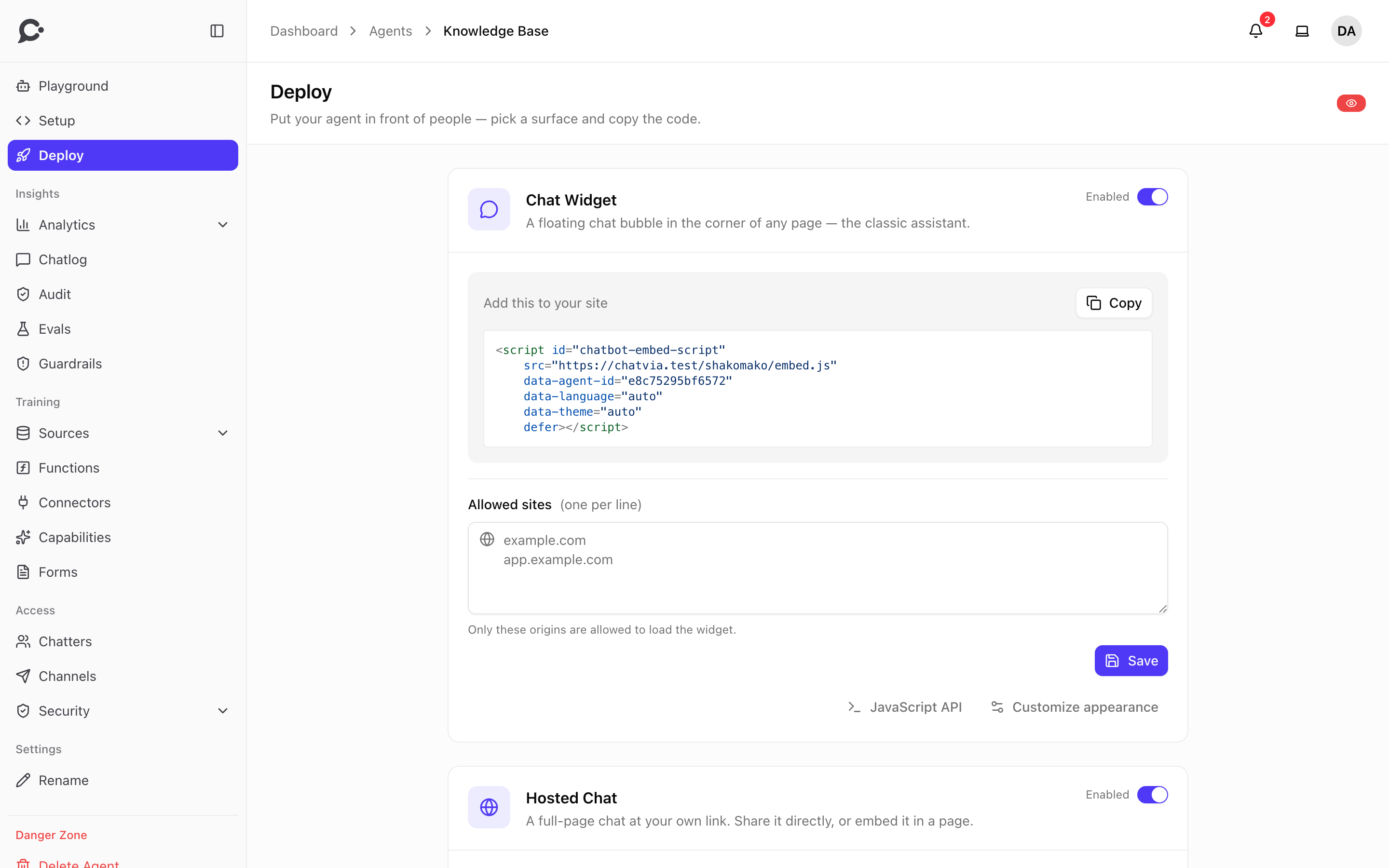
Task: Open the Chatters item
Action: click(x=123, y=641)
